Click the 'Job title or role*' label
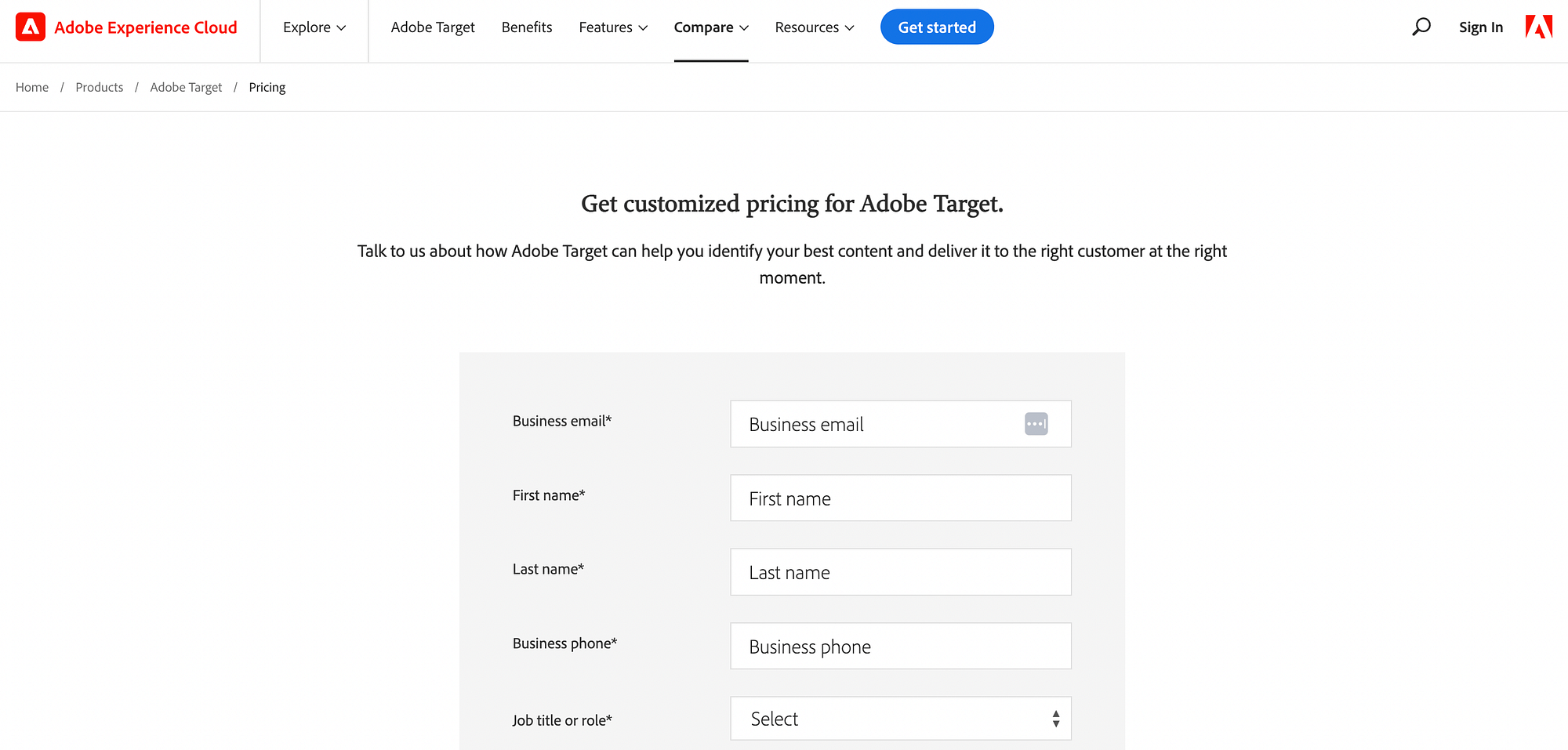 coord(562,720)
